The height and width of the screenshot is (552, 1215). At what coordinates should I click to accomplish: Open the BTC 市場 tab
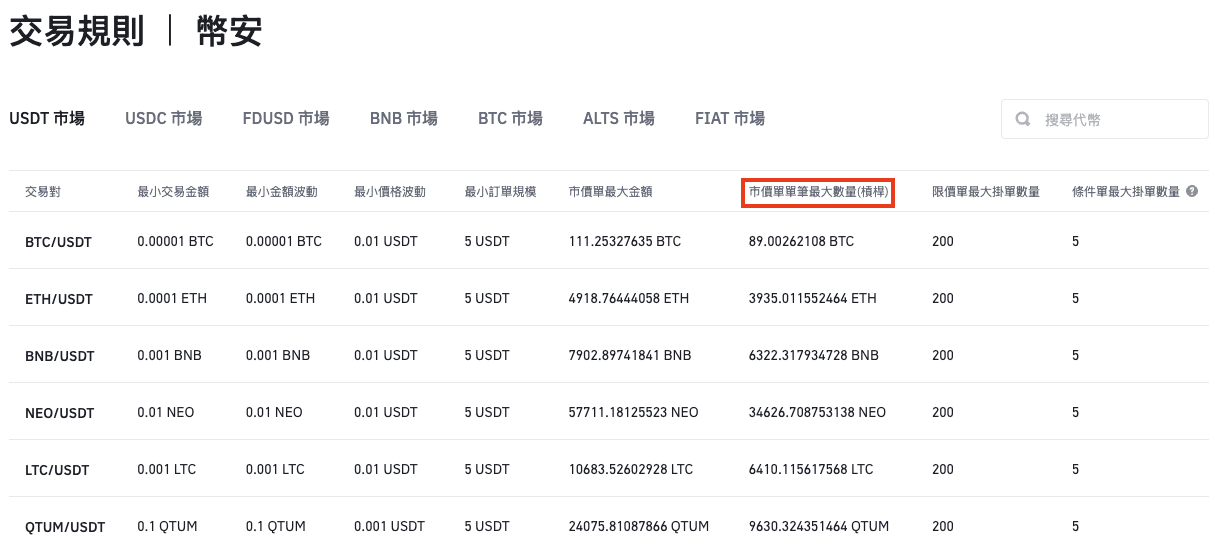[x=510, y=118]
